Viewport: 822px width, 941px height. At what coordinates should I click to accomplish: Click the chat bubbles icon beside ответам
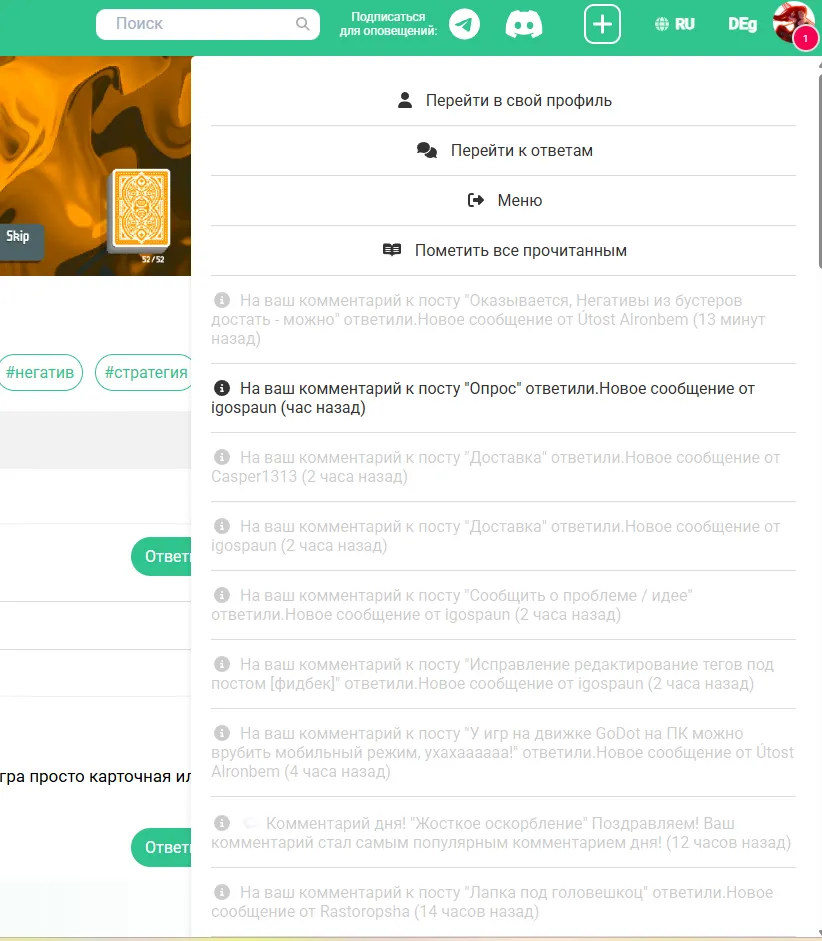[427, 150]
